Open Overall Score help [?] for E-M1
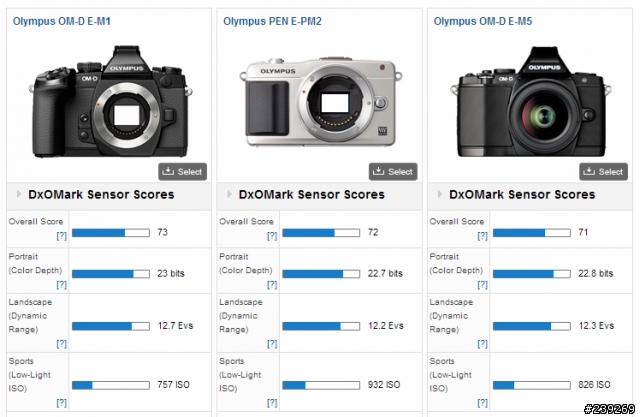The width and height of the screenshot is (640, 417). click(61, 236)
